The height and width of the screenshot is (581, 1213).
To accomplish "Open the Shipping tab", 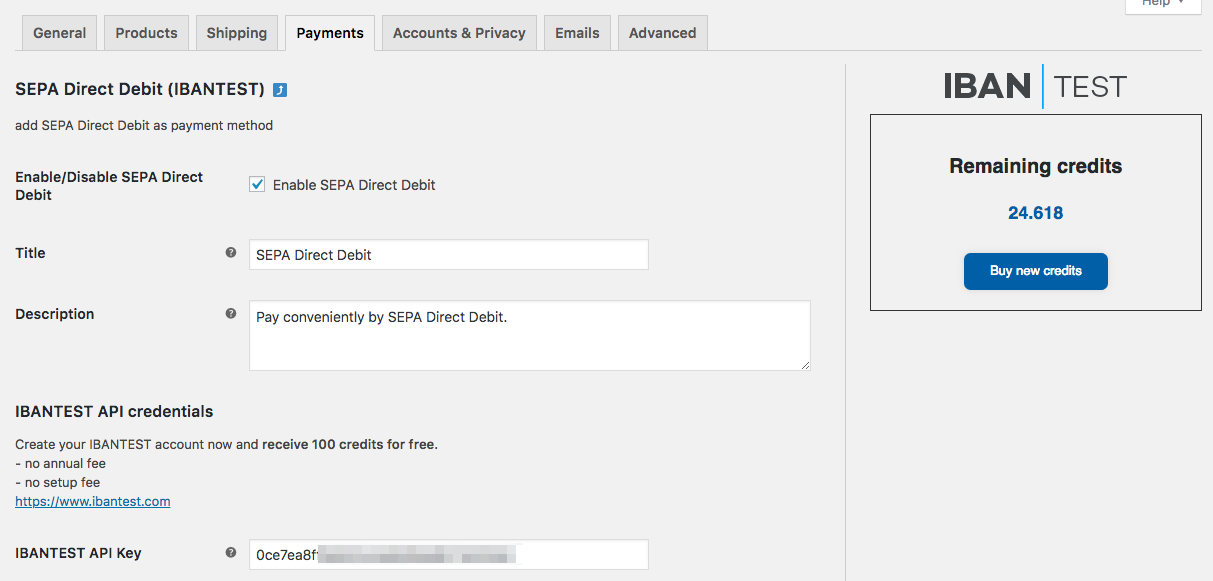I will point(237,33).
